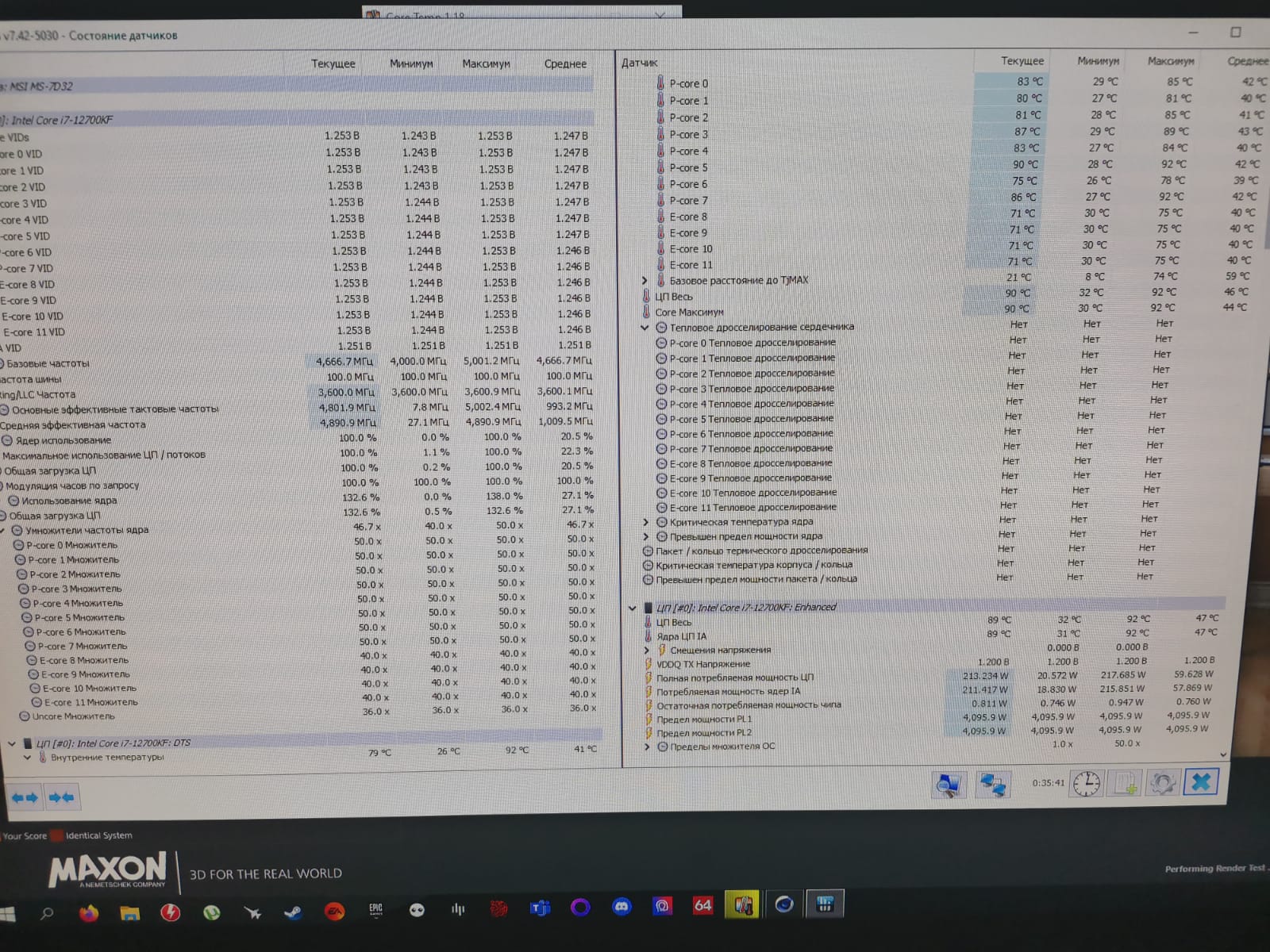Click the Предел мощности PL1 lightning icon
Screen dimensions: 1270x952
648,719
